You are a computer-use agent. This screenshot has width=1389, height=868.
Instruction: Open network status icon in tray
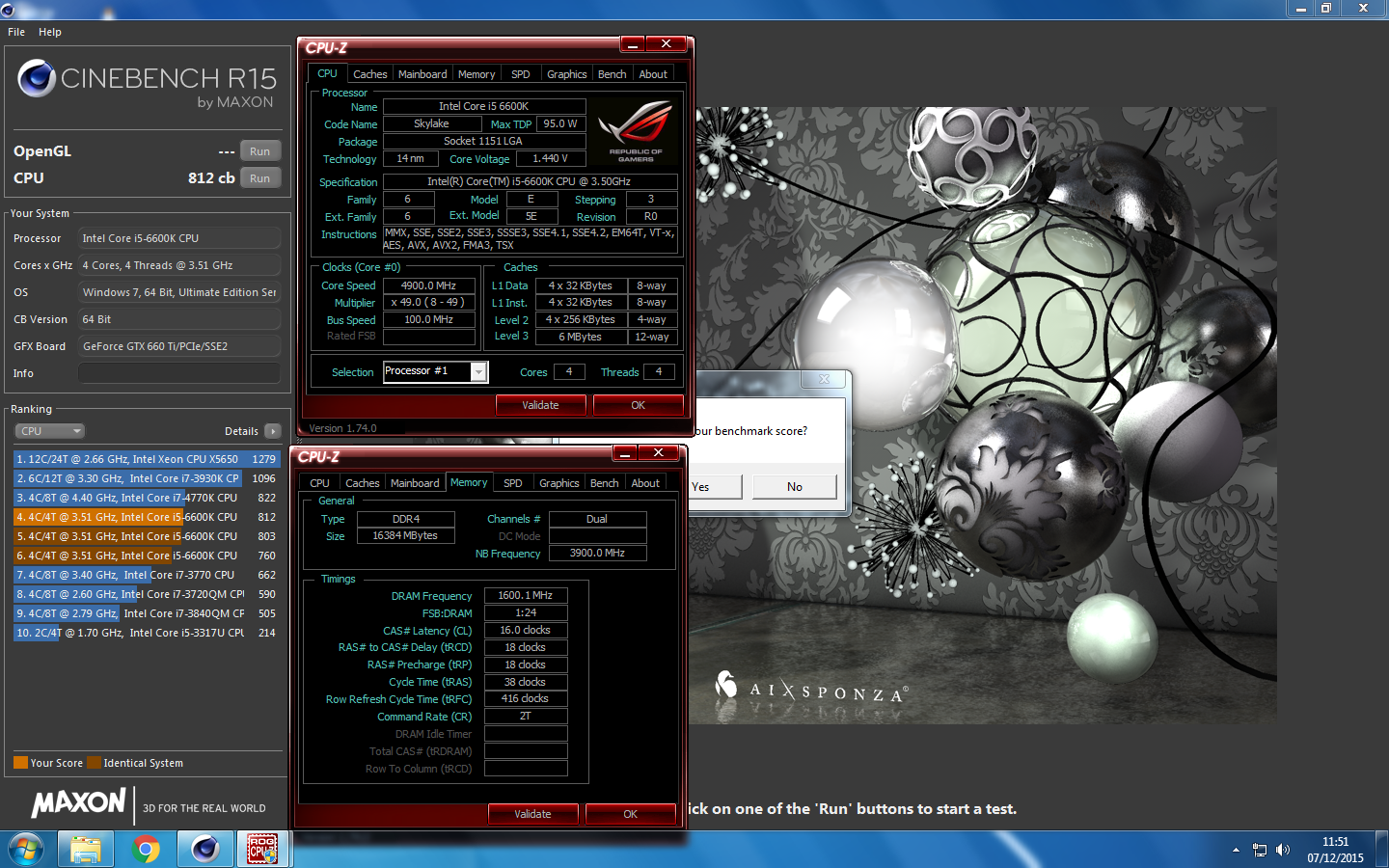tap(1260, 850)
